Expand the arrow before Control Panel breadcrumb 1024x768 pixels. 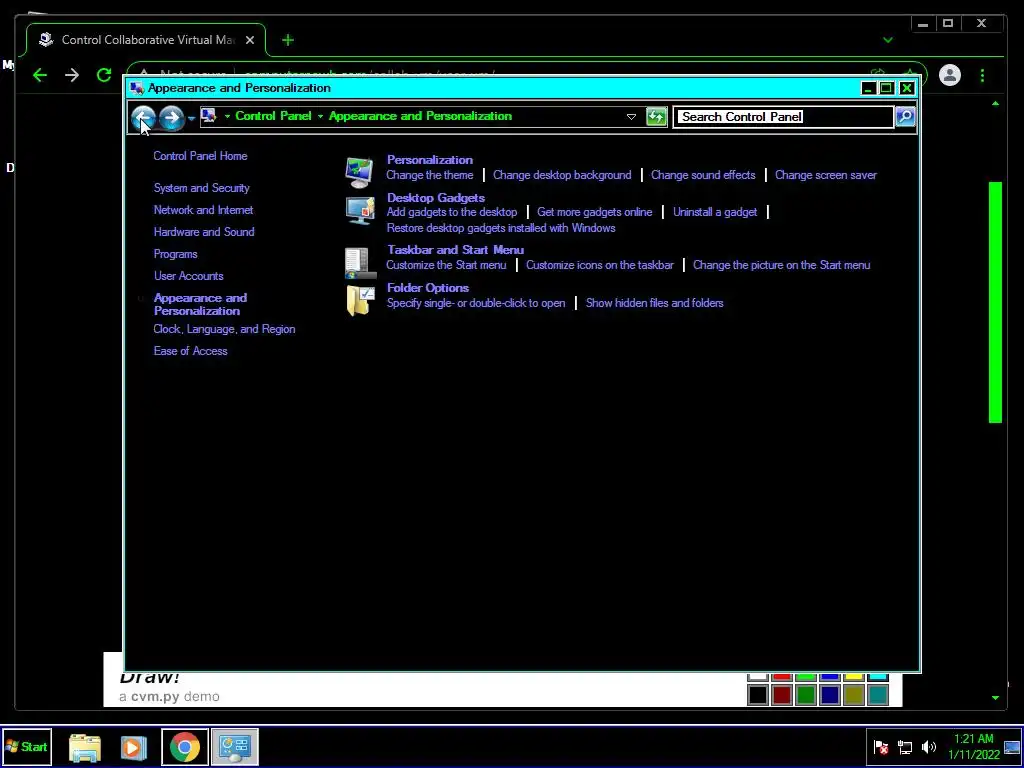tap(227, 116)
